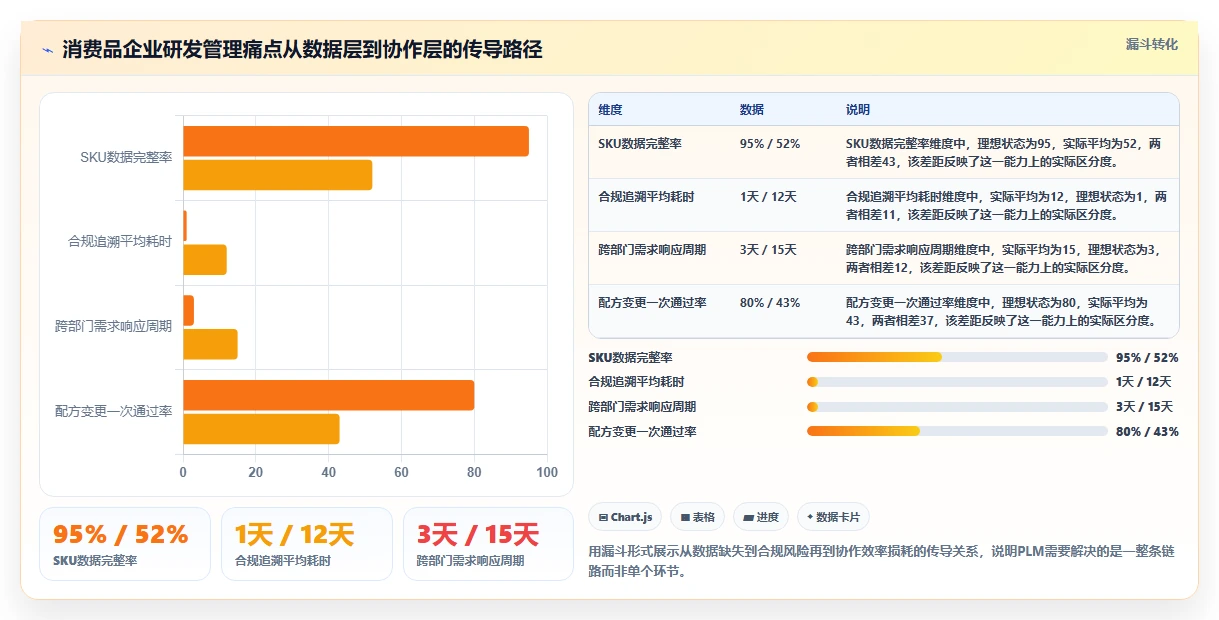Click the x-axis value 100 in chart

pyautogui.click(x=547, y=472)
